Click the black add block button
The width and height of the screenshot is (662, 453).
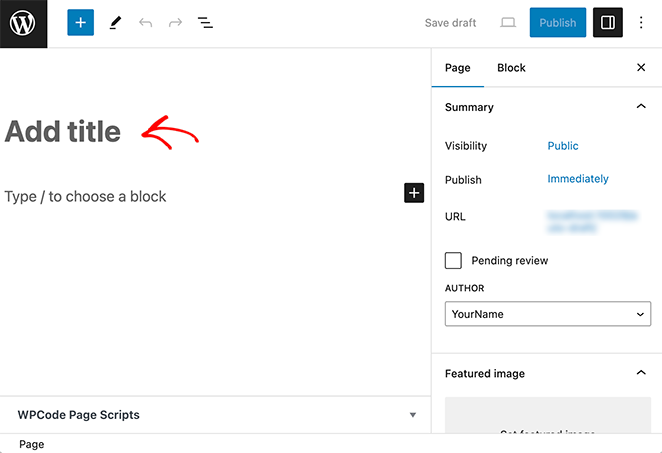414,193
